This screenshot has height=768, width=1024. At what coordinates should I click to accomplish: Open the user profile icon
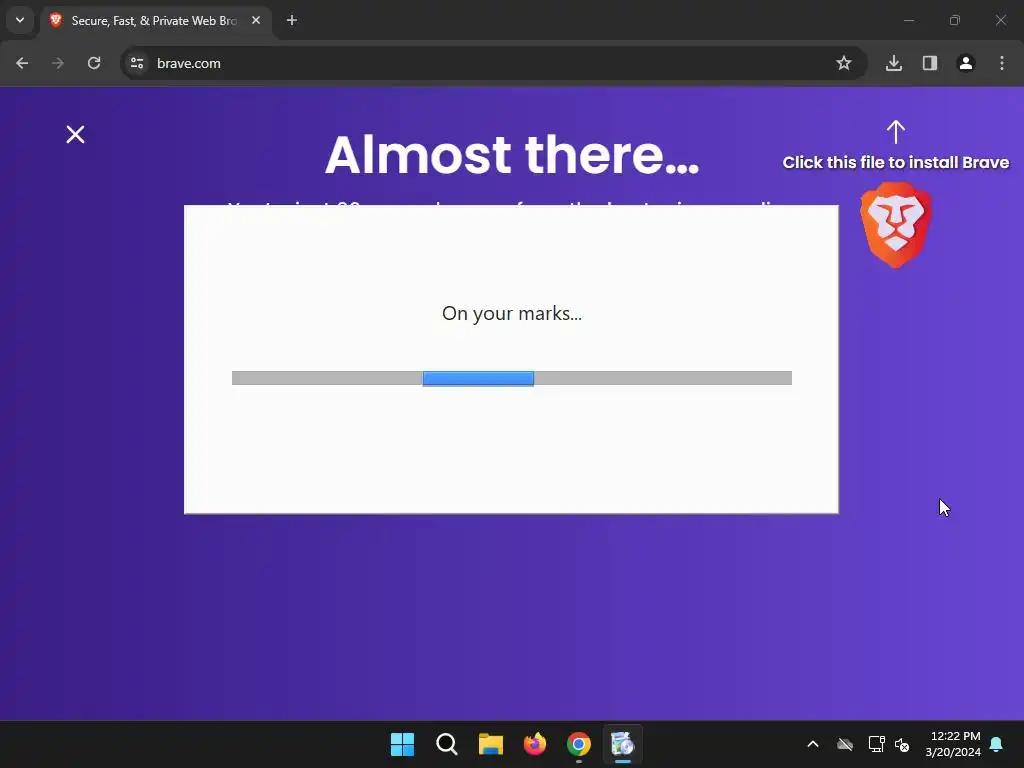point(966,63)
